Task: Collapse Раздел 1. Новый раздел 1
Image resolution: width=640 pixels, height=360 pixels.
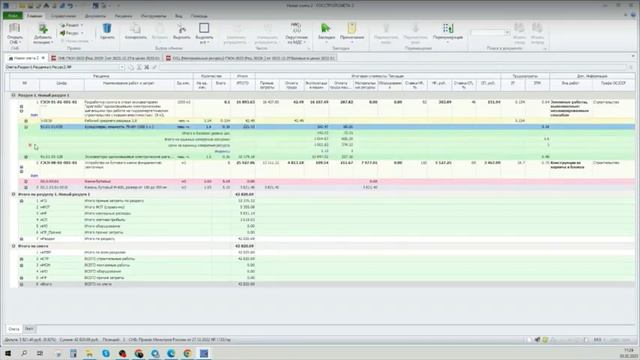Action: click(13, 95)
